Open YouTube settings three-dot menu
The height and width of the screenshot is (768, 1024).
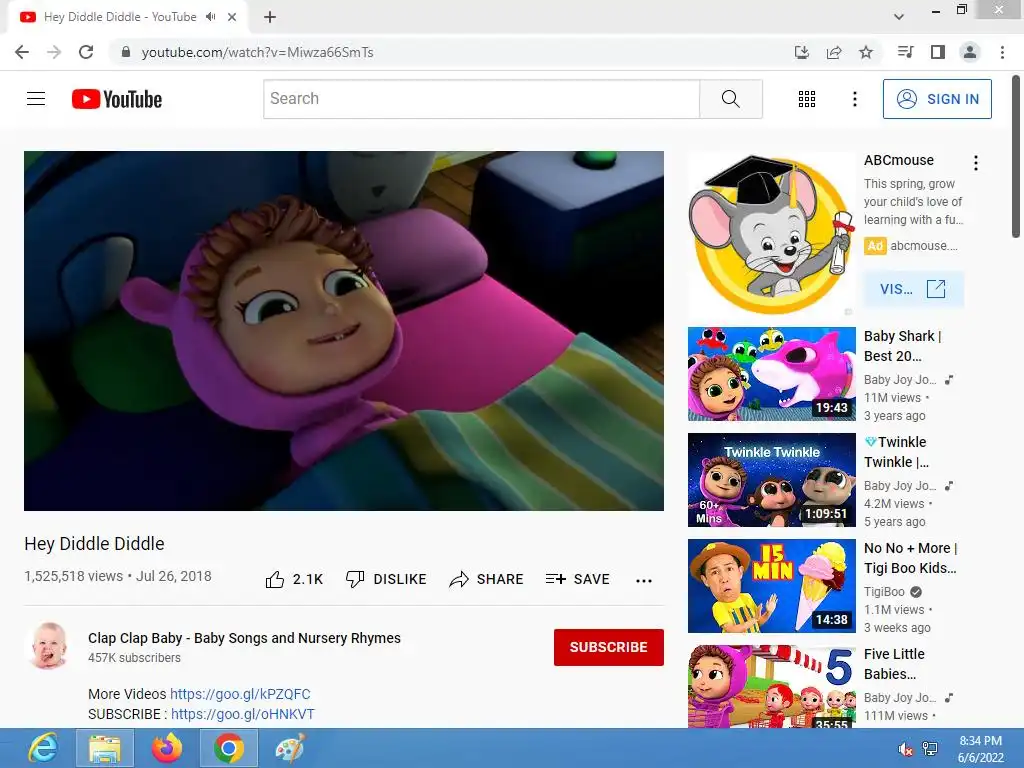854,99
